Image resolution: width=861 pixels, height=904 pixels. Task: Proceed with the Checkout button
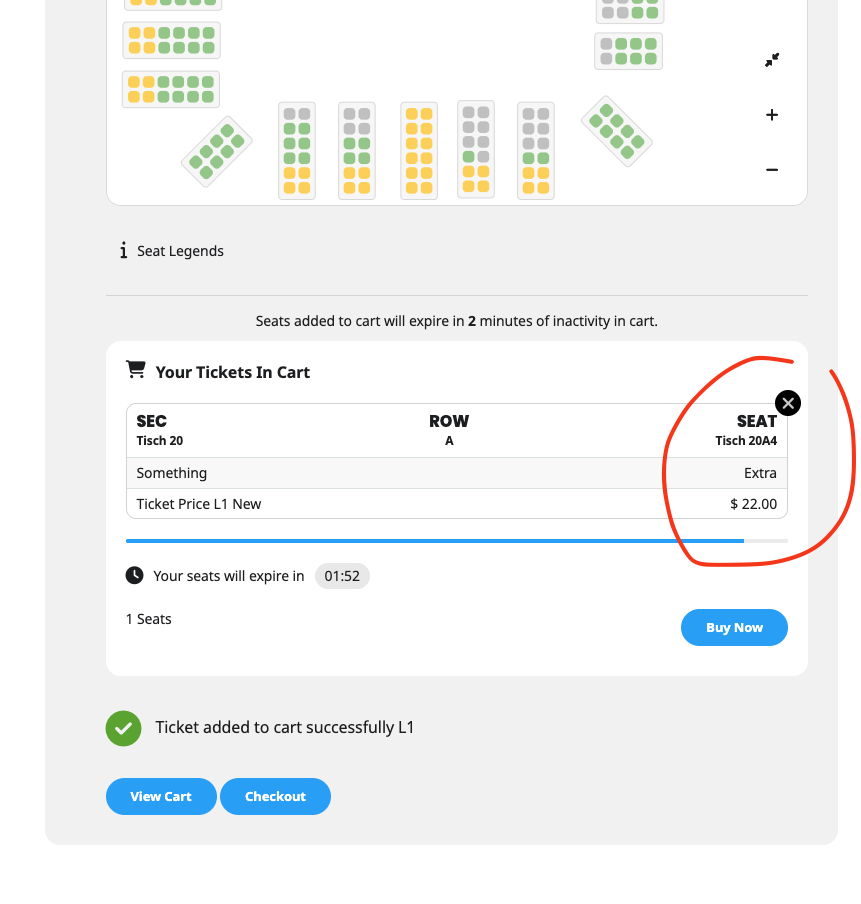275,796
